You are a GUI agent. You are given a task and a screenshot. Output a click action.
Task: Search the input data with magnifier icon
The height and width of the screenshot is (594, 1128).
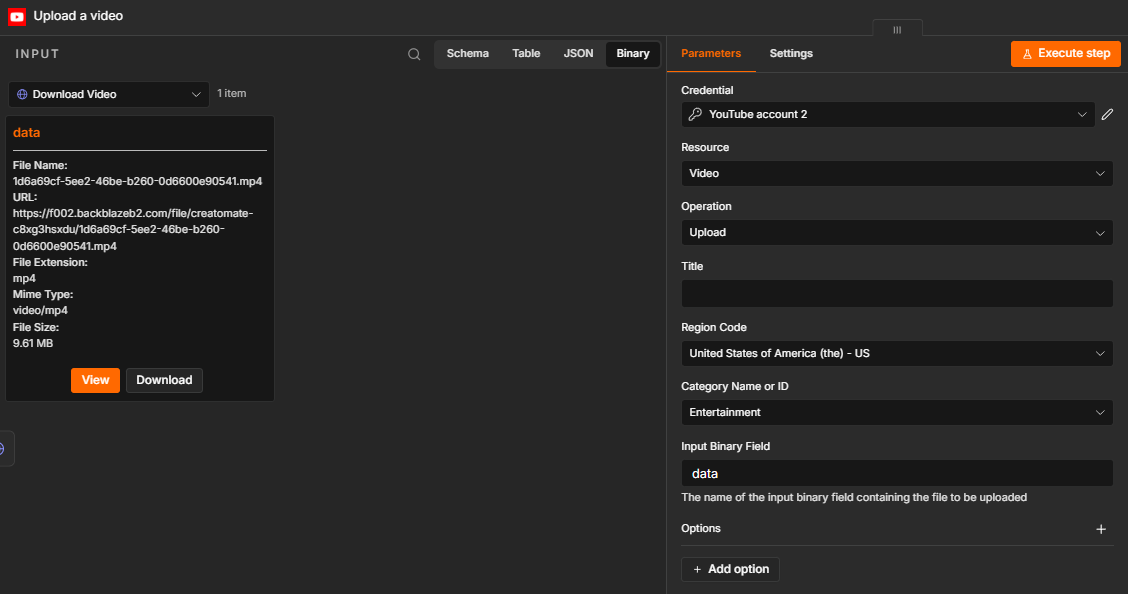[x=414, y=54]
